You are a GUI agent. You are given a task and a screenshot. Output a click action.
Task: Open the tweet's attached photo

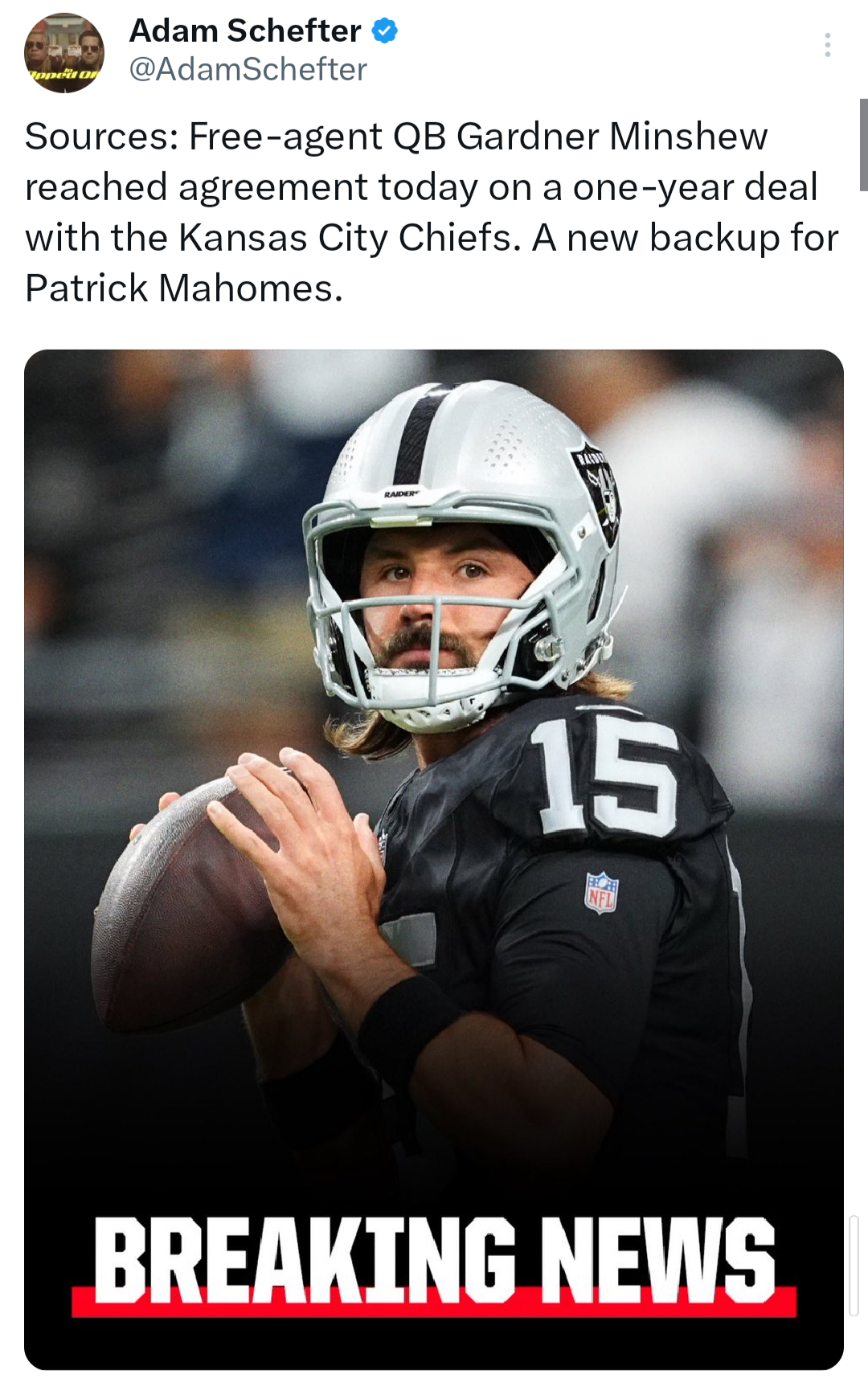click(x=434, y=859)
